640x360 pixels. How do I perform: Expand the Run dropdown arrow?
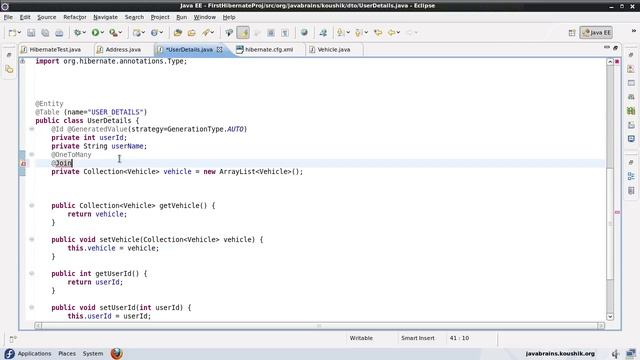point(102,33)
